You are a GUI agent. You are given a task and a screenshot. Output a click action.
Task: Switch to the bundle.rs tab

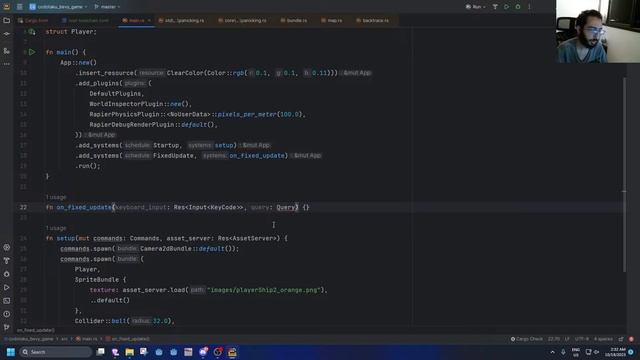coord(294,20)
